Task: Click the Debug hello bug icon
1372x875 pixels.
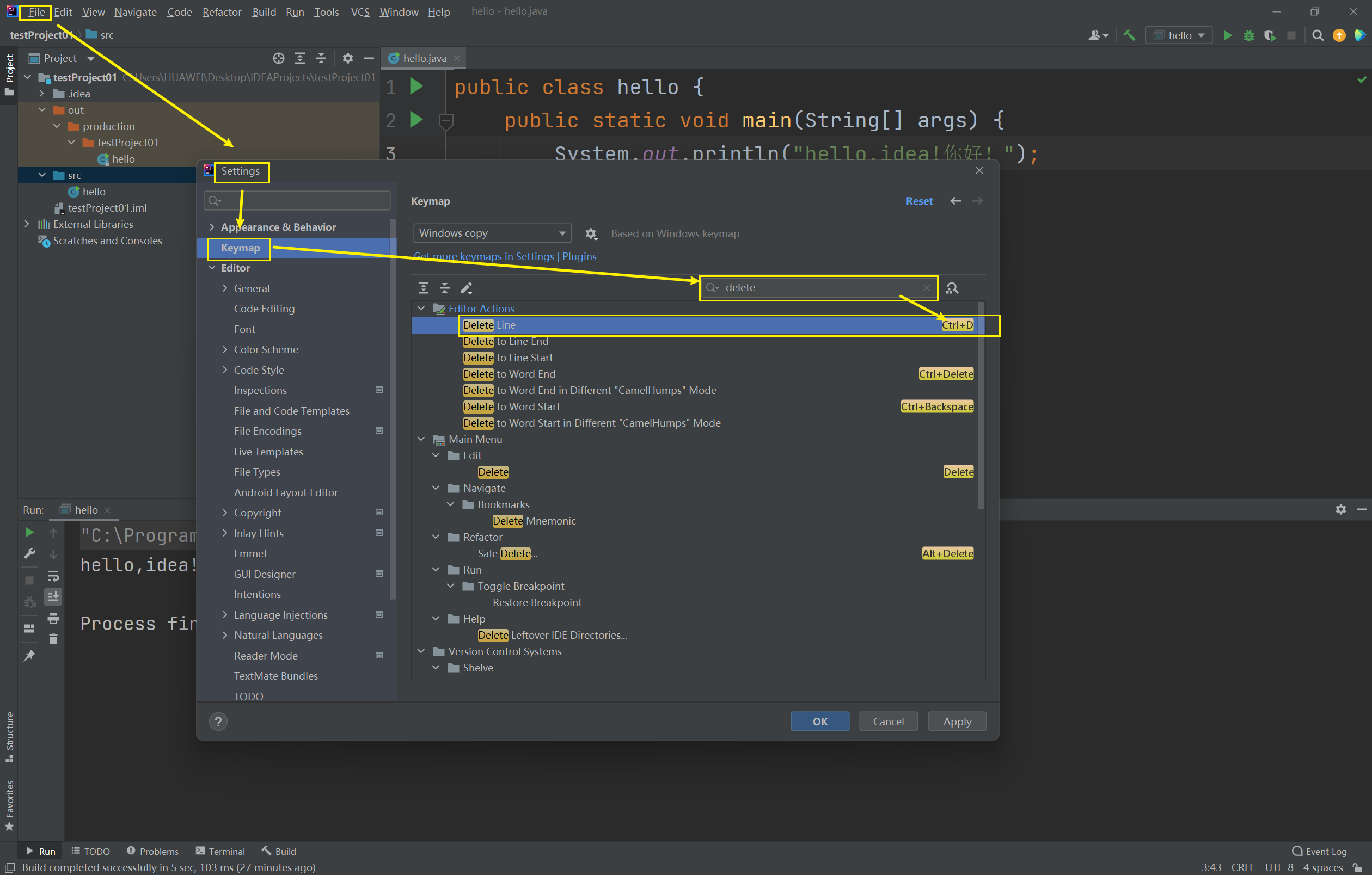Action: [x=1248, y=35]
